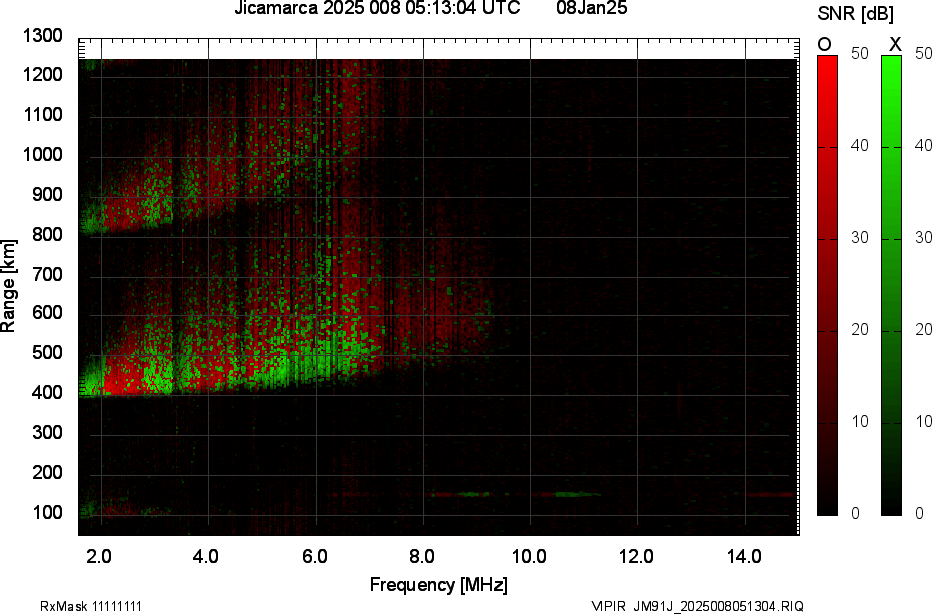This screenshot has width=932, height=614.
Task: Click the 0 tick beside the red bar
Action: [x=854, y=514]
